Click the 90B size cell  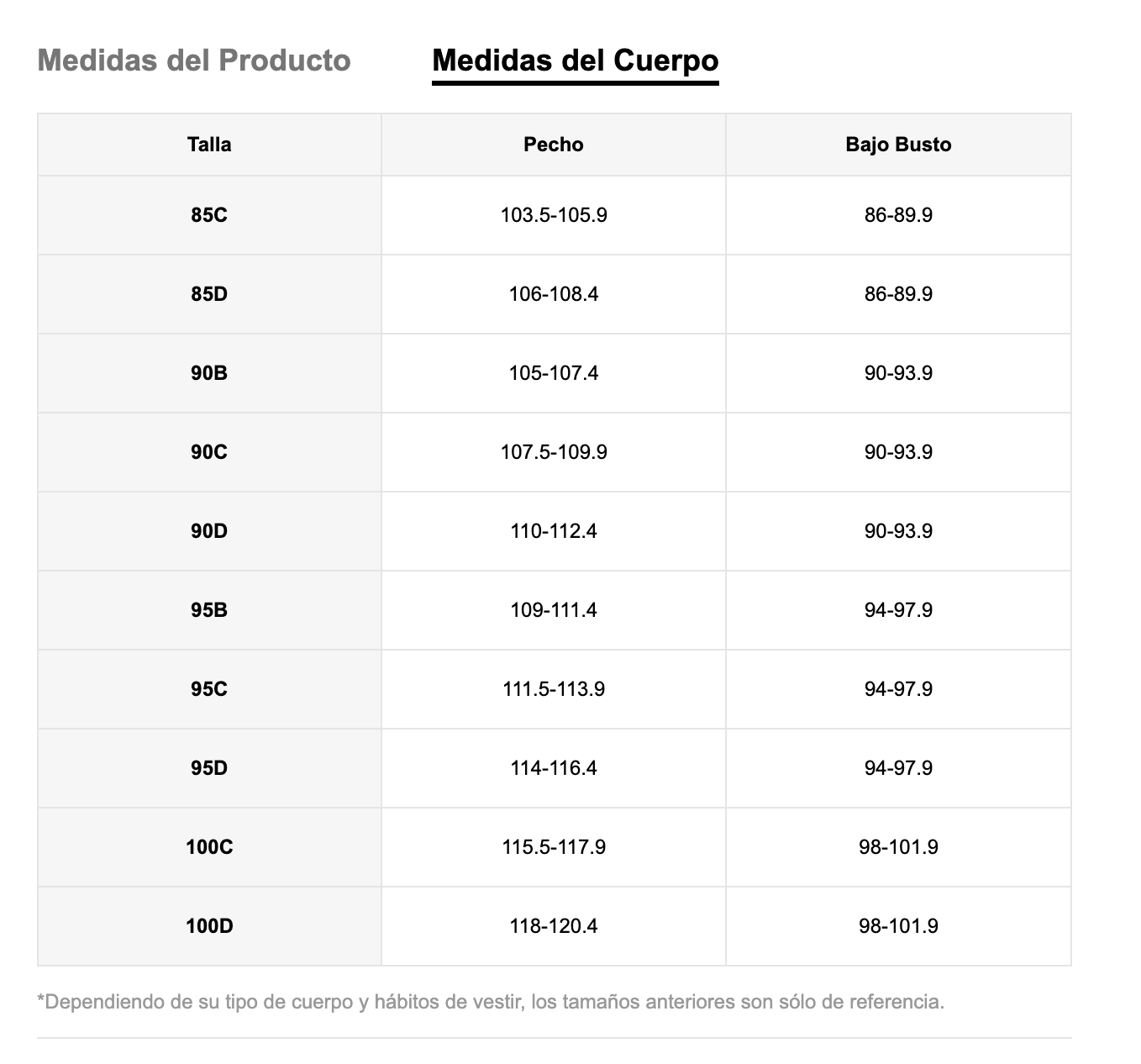pyautogui.click(x=209, y=373)
